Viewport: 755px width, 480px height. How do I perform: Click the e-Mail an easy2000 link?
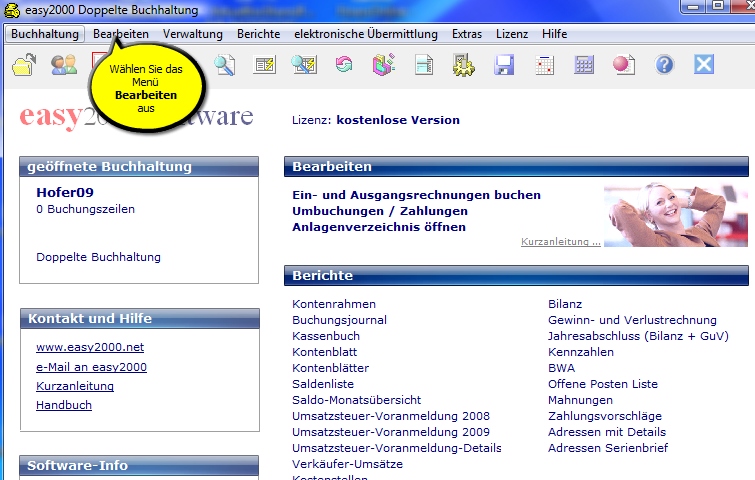(x=91, y=367)
